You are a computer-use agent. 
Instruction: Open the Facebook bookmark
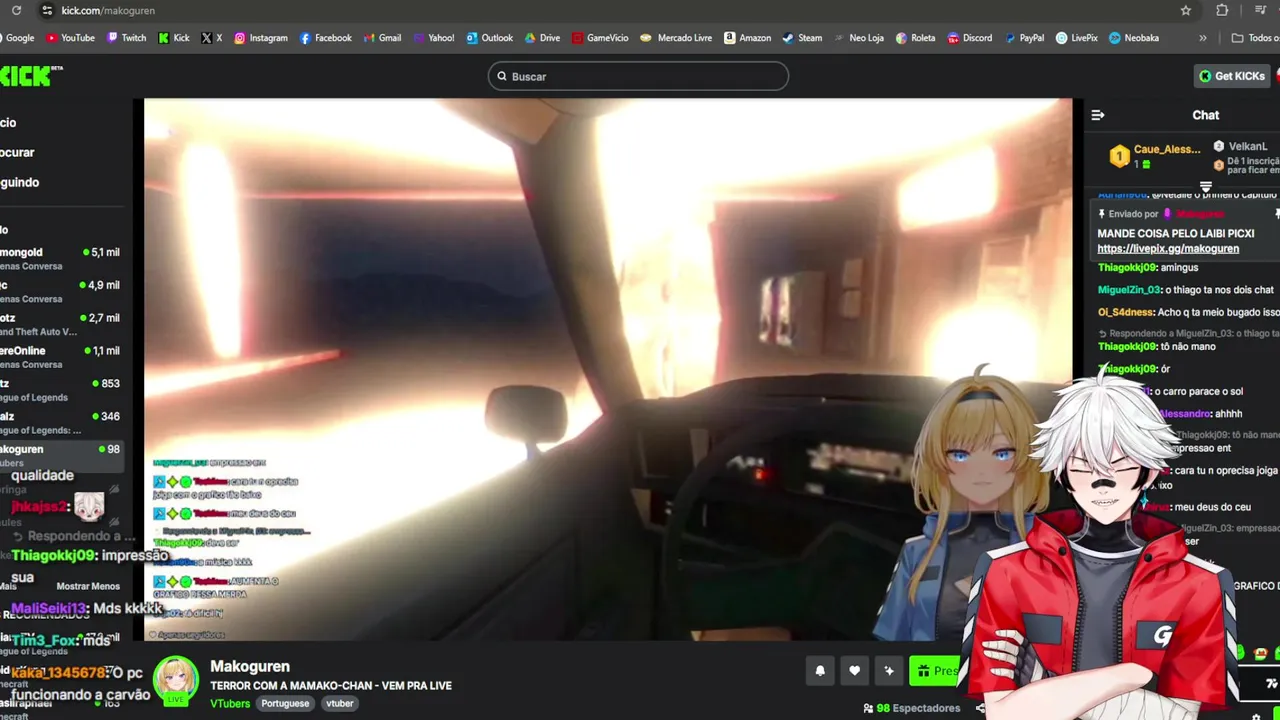pos(325,38)
